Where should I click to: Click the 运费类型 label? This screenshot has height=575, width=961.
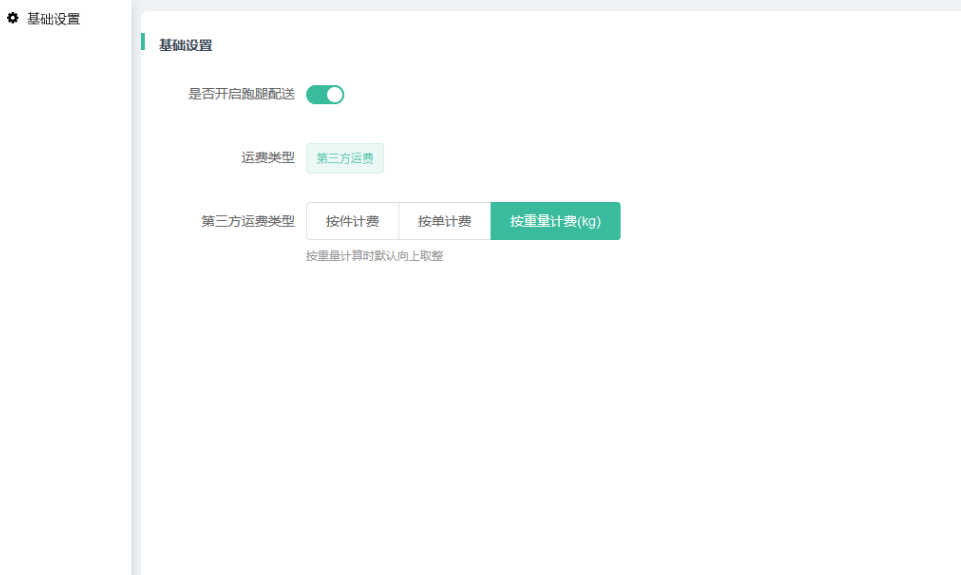268,158
